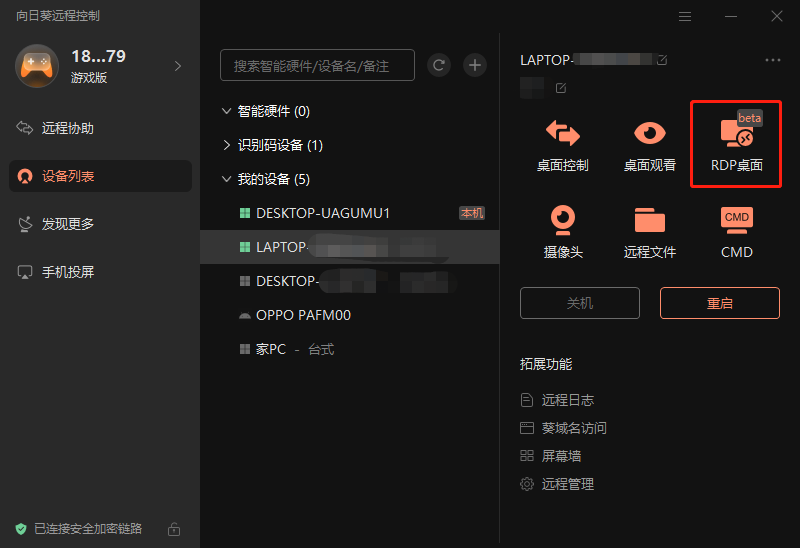This screenshot has width=800, height=548.
Task: Select the blurred DESKTOP- device row
Action: tap(349, 281)
